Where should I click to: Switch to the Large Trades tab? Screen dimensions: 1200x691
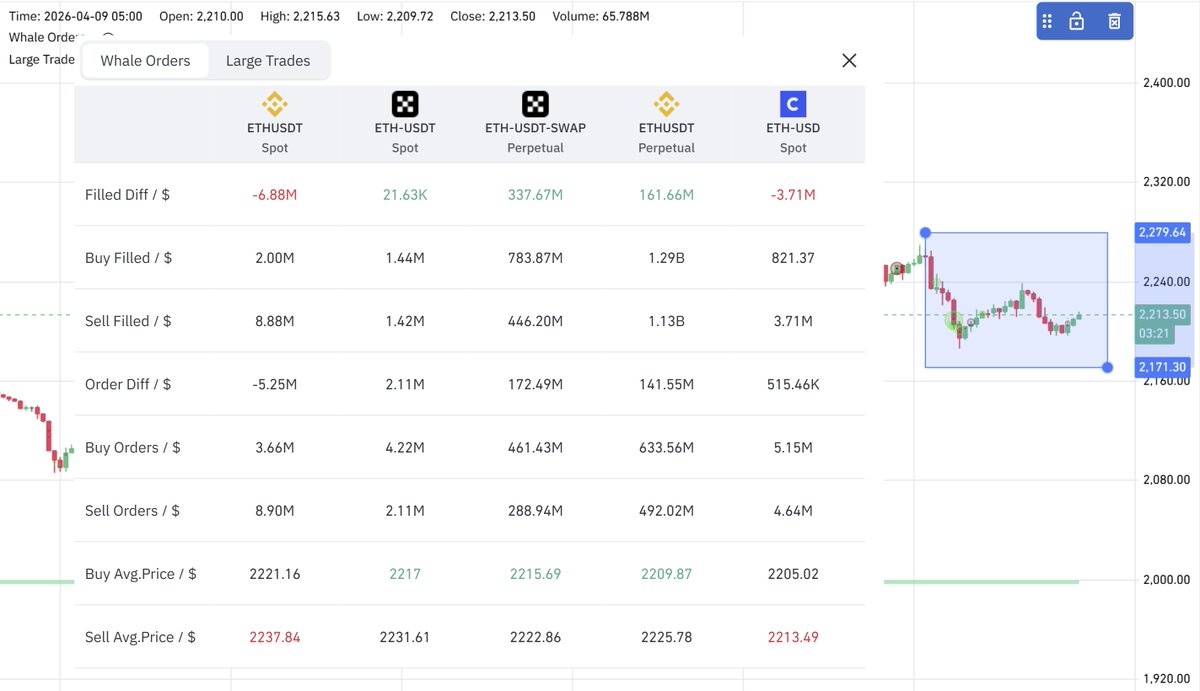point(268,61)
